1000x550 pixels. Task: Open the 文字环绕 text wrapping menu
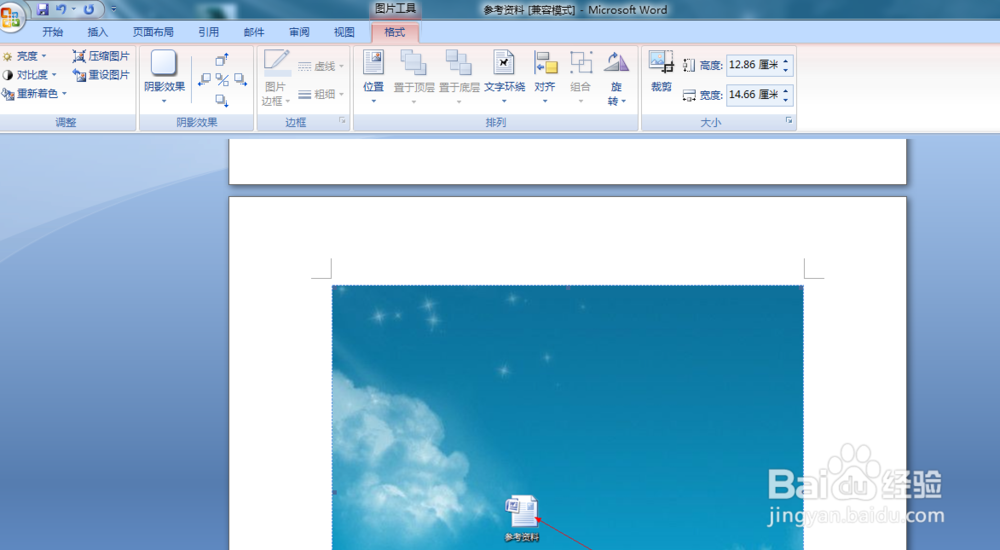point(504,77)
